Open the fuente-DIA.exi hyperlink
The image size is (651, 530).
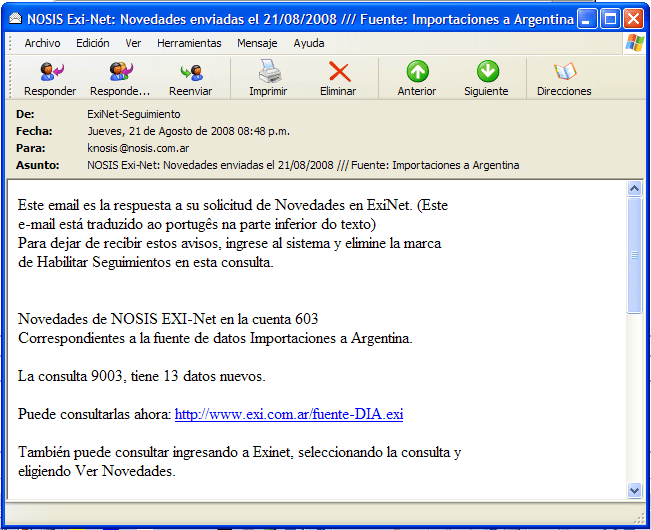click(289, 414)
